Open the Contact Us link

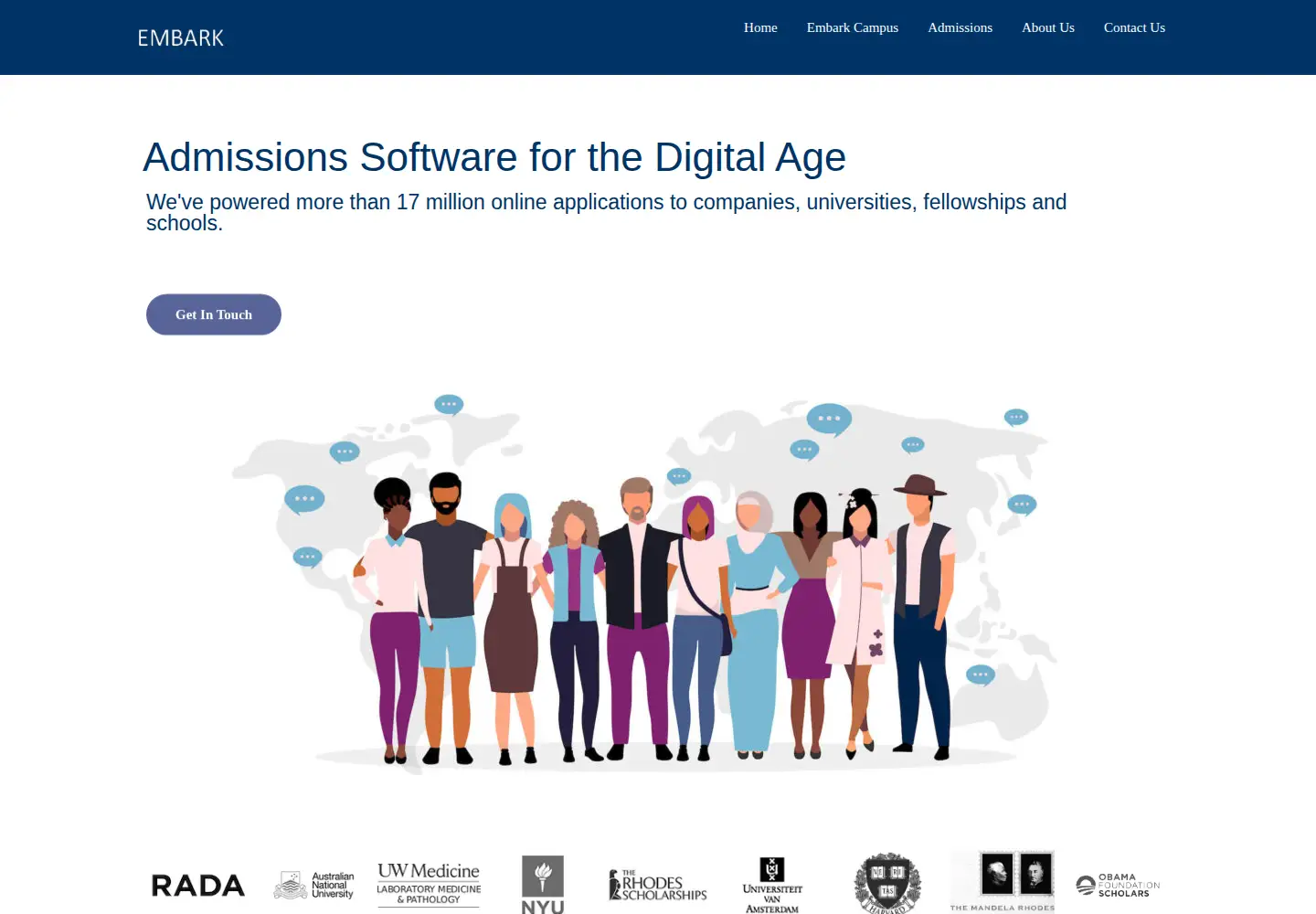[x=1134, y=27]
